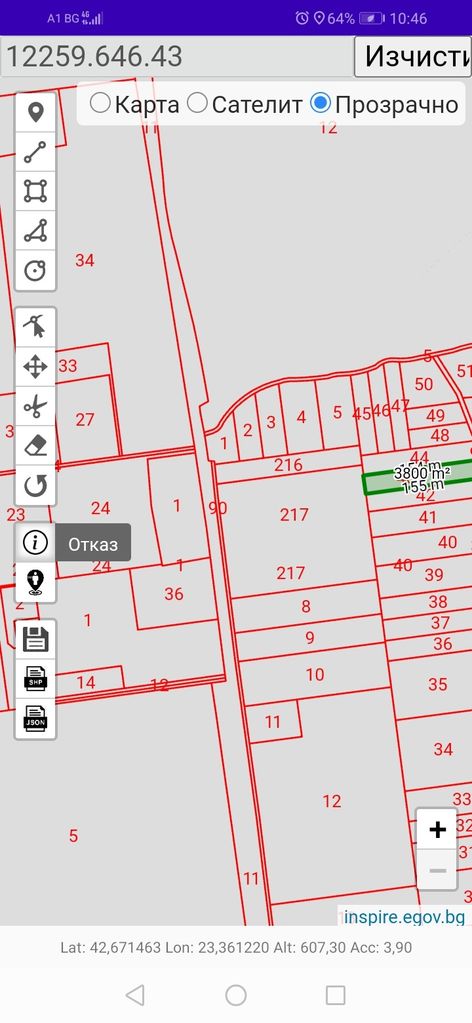Zoom in with the plus button

(x=437, y=829)
